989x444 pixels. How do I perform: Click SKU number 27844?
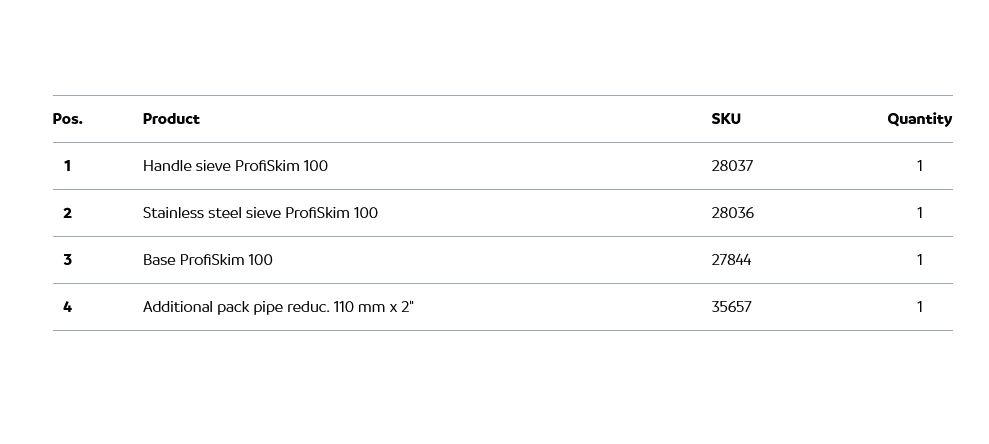731,260
